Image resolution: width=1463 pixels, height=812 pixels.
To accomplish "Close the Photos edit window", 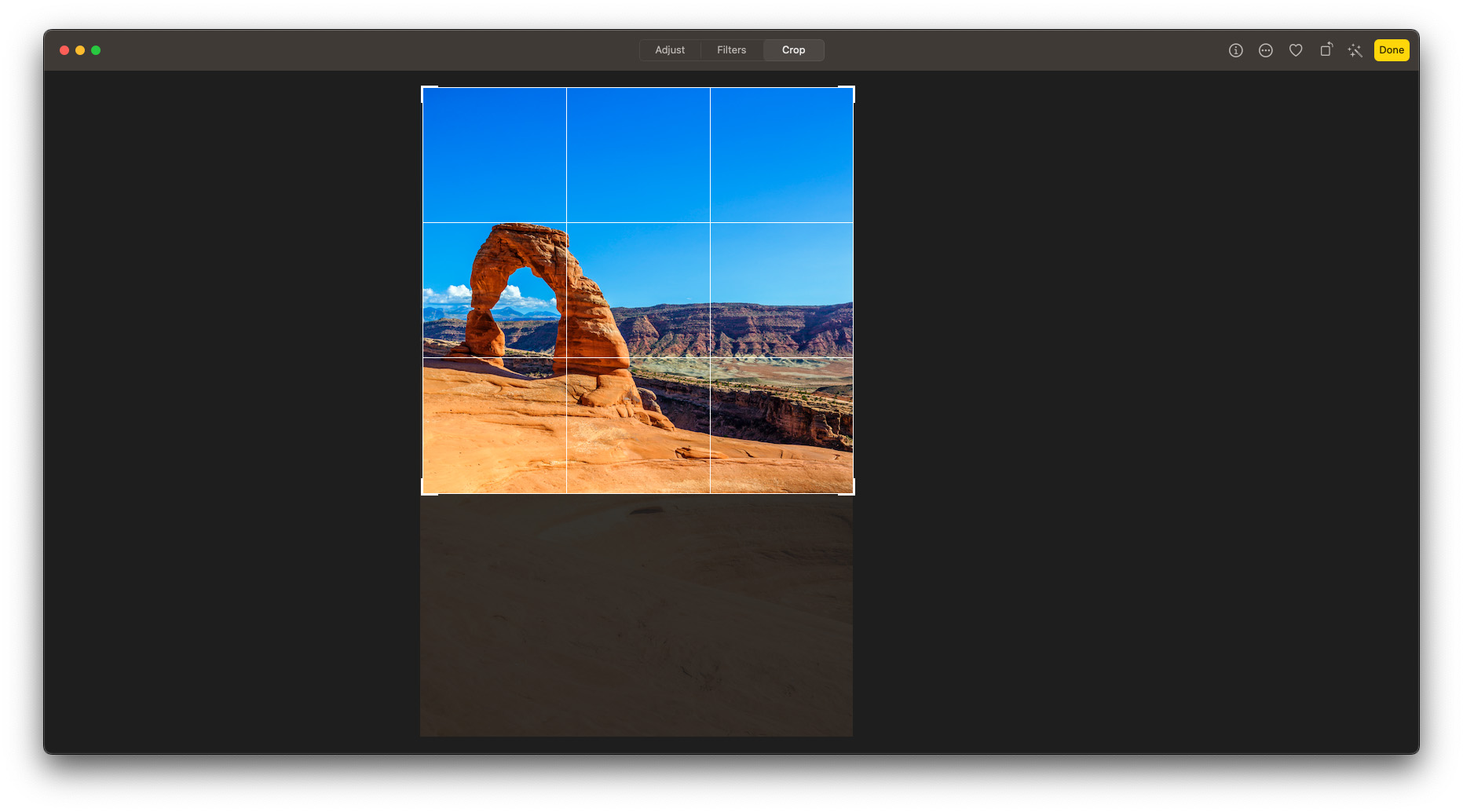I will click(x=64, y=50).
